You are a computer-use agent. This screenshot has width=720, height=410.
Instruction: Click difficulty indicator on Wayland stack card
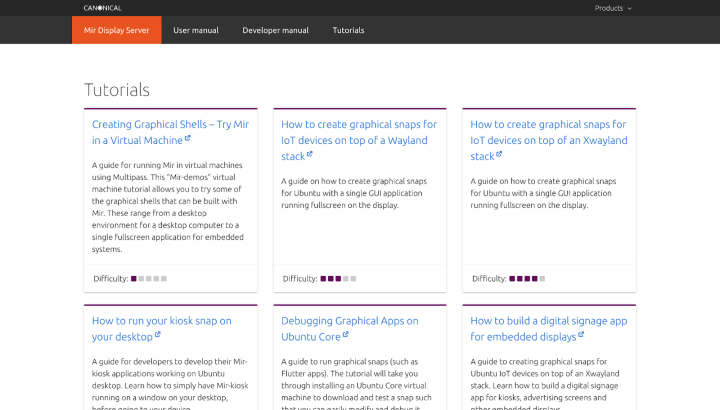(338, 279)
